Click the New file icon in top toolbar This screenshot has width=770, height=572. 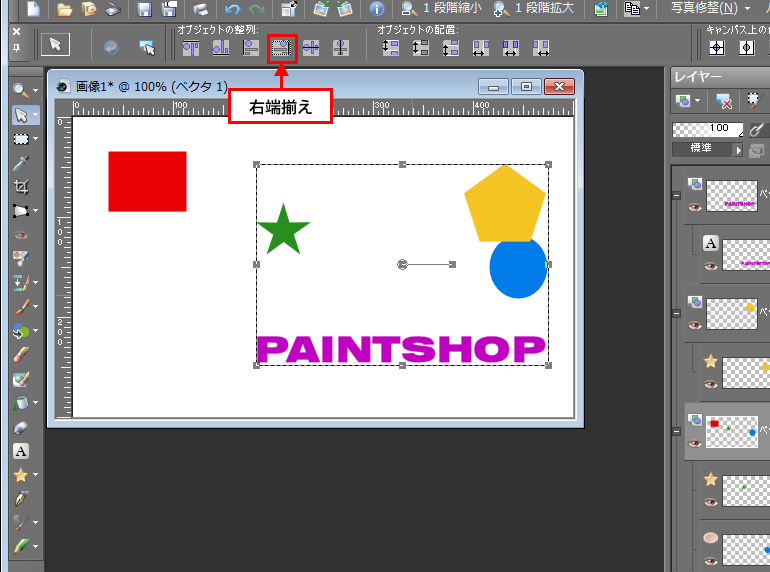coord(33,8)
